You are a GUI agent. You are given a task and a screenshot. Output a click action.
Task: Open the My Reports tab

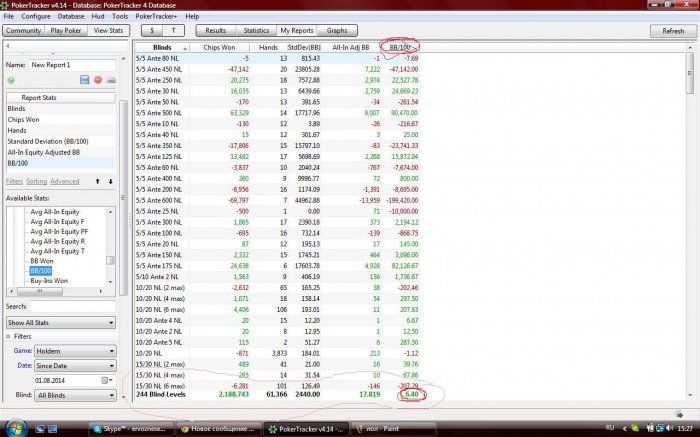pos(297,30)
